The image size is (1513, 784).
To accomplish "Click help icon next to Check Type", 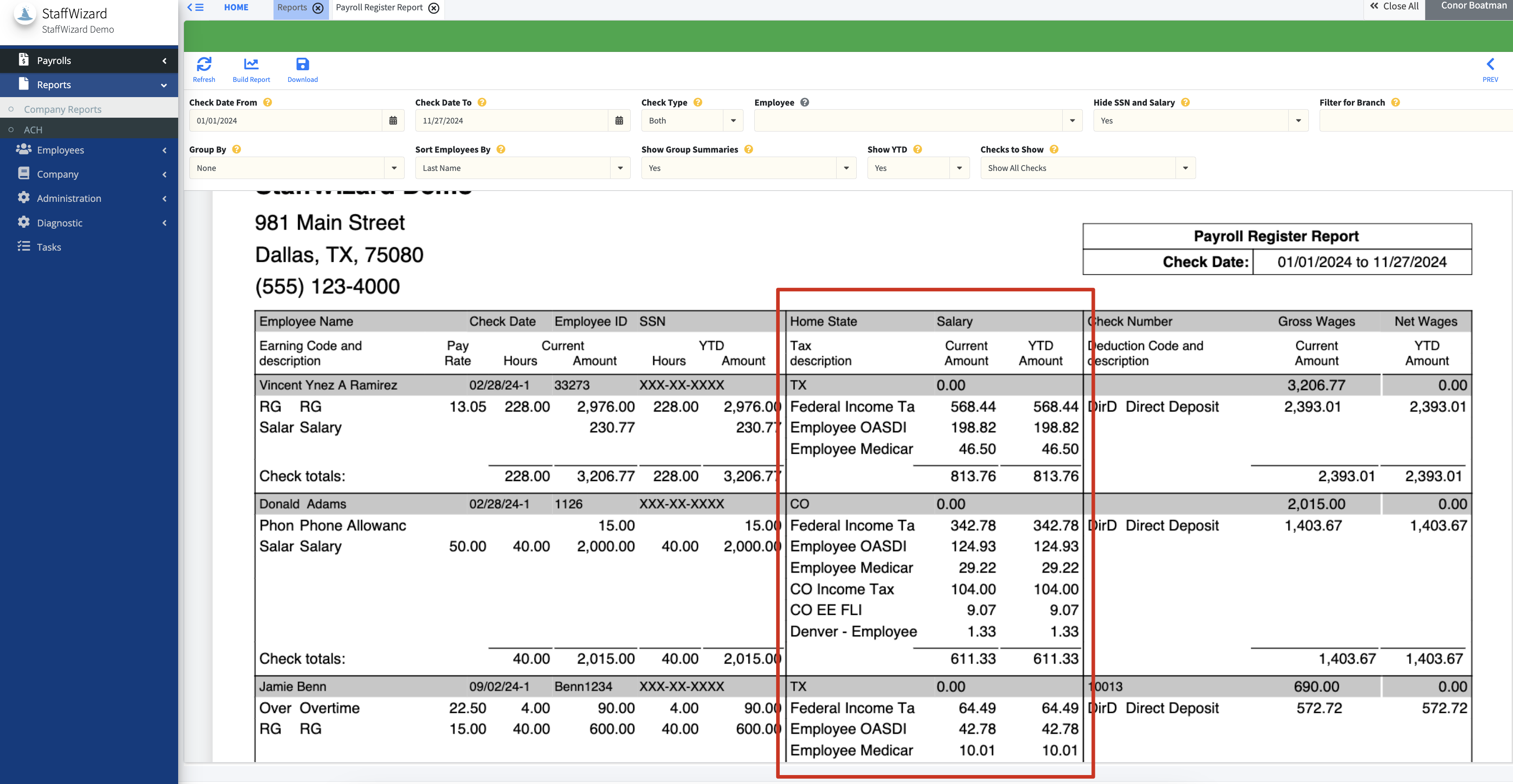I will pos(698,102).
